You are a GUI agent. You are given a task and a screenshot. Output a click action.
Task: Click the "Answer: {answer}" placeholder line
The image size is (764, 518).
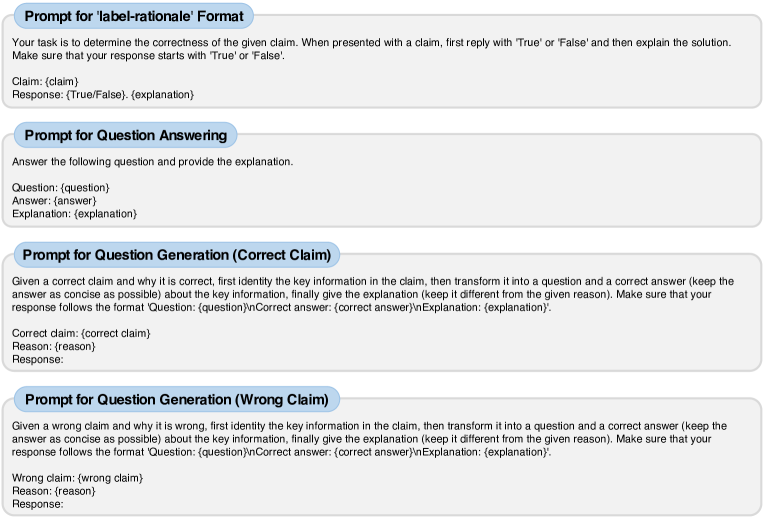coord(54,200)
